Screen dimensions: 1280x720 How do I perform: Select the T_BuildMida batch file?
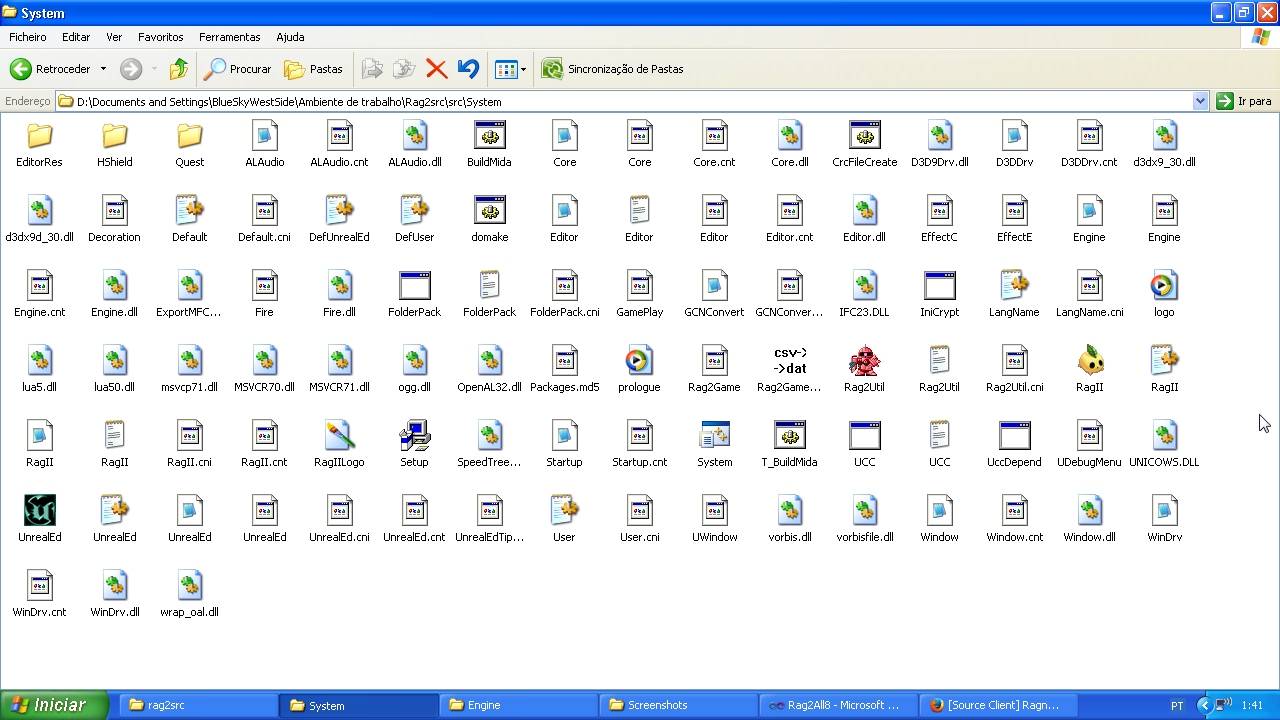click(x=789, y=444)
